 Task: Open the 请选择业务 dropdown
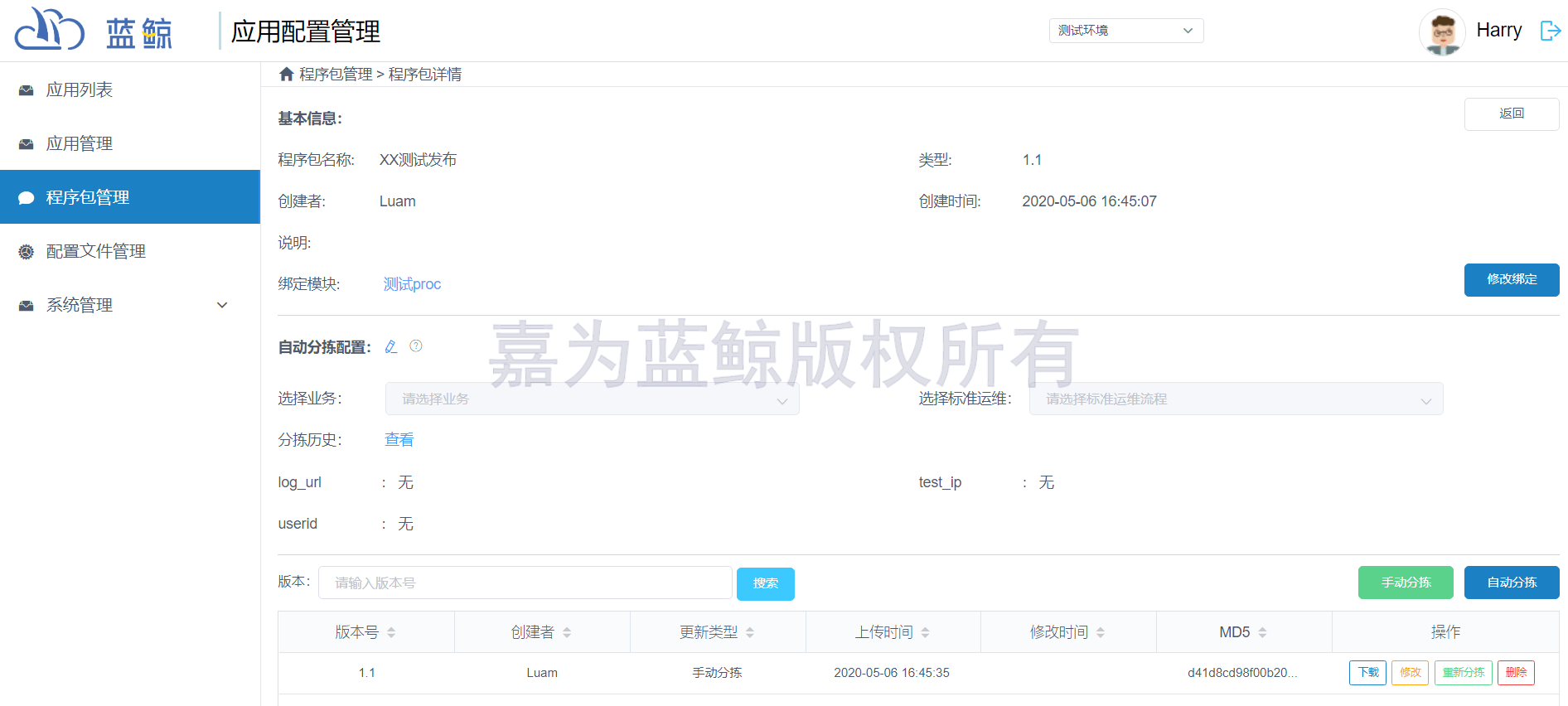click(x=592, y=399)
